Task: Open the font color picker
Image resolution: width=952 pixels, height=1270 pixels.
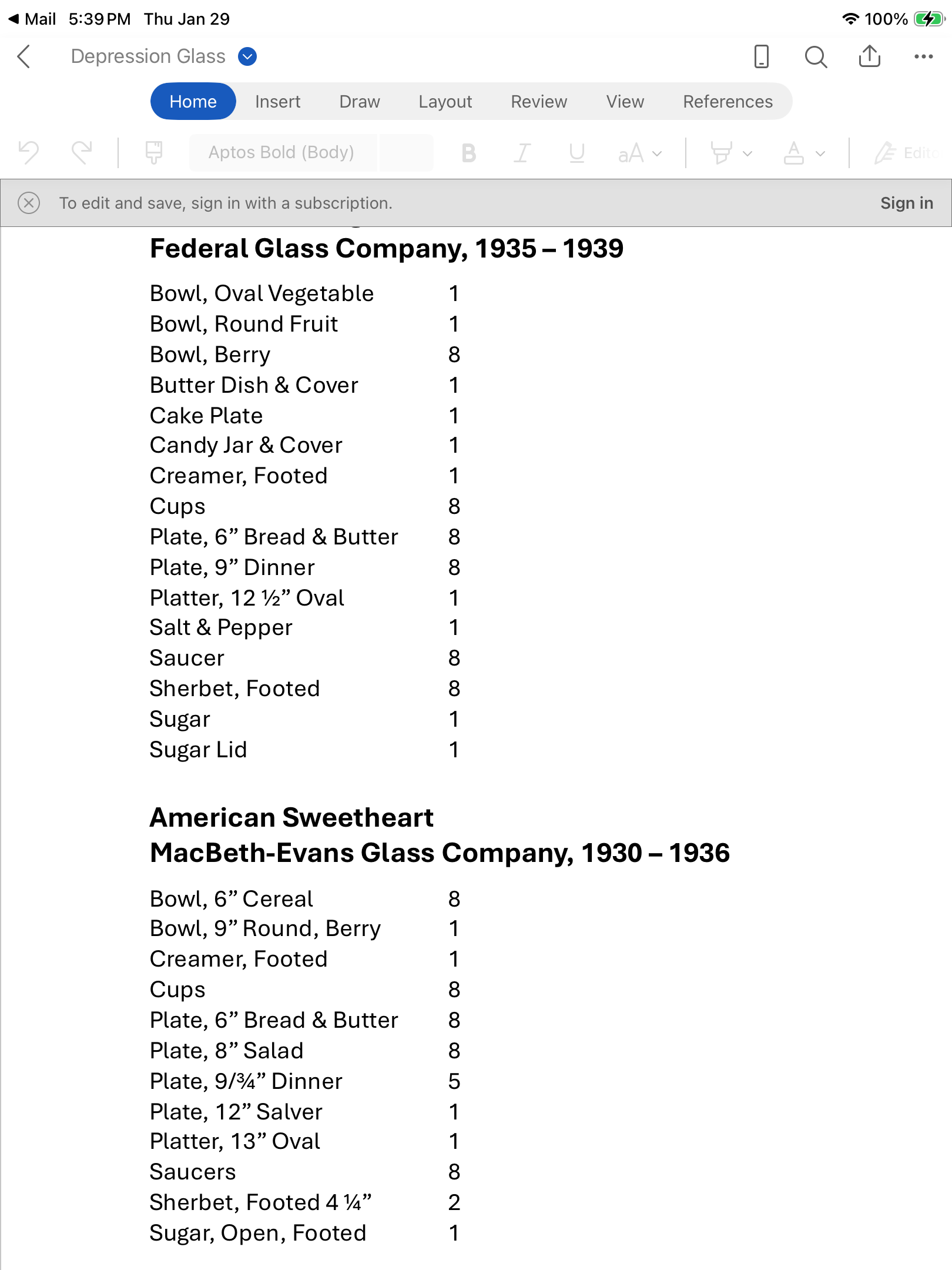Action: 795,153
